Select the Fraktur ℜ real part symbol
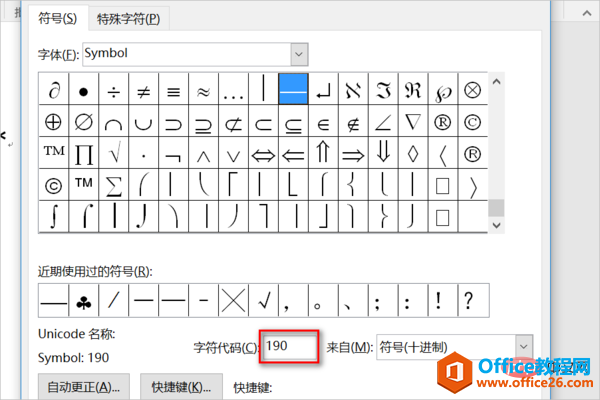This screenshot has width=600, height=400. click(413, 88)
